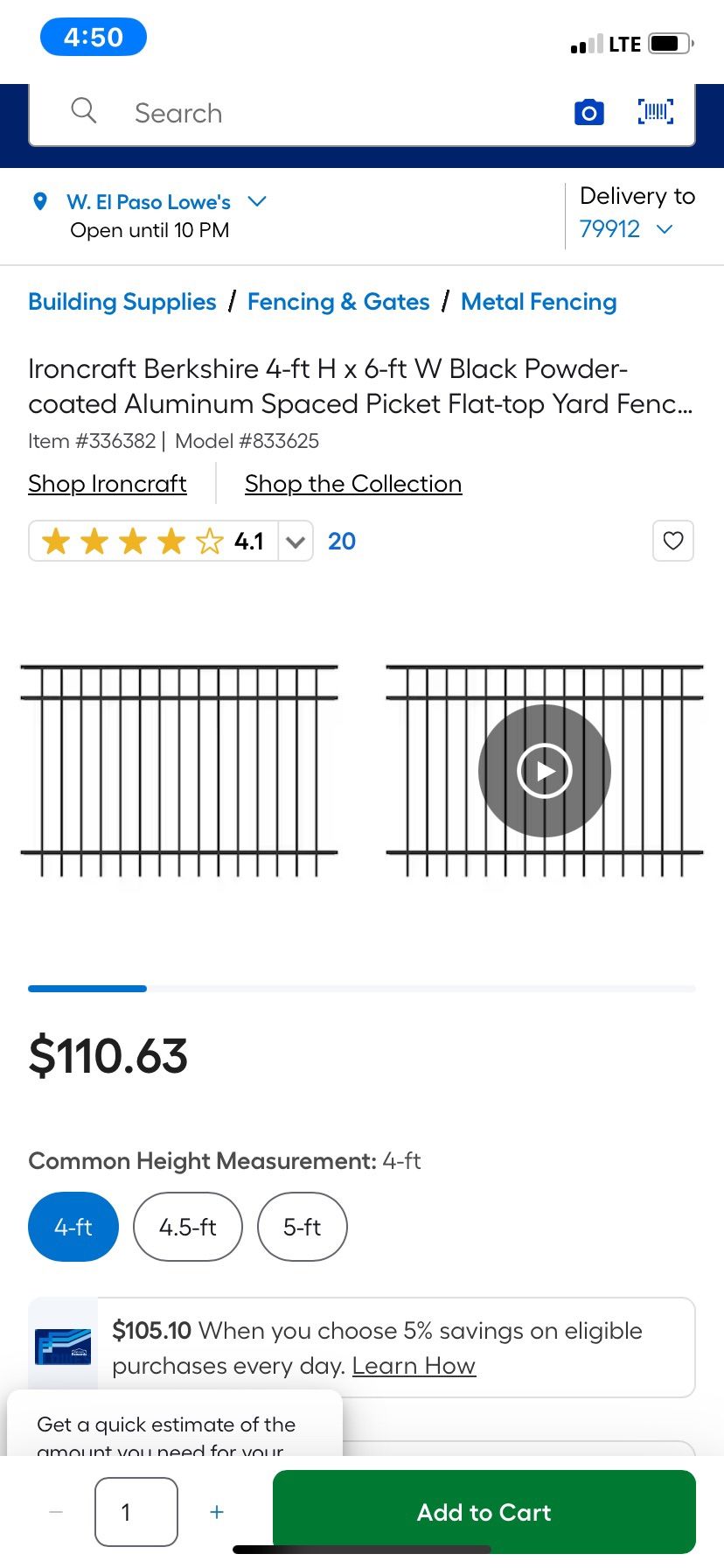
Task: Open the delivery ZIP 79912 dropdown
Action: point(665,229)
